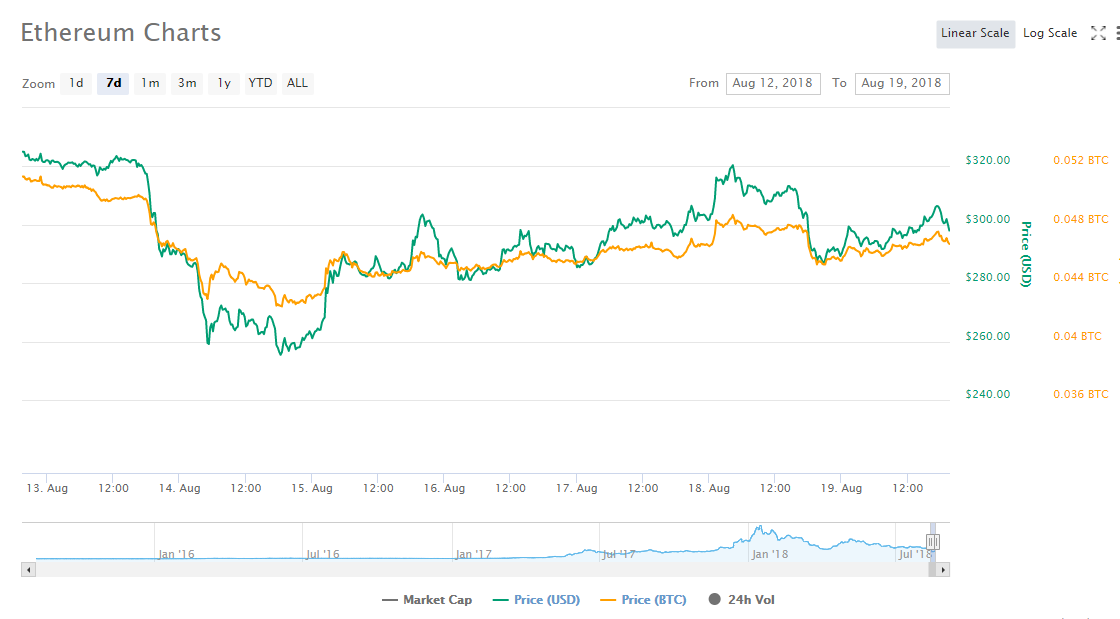Image resolution: width=1120 pixels, height=619 pixels.
Task: Zoom chart to 1m
Action: (150, 83)
